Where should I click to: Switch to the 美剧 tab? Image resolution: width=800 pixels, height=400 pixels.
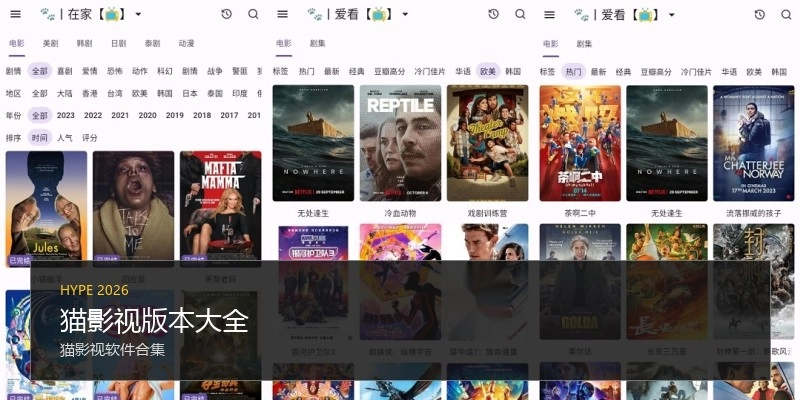(50, 43)
